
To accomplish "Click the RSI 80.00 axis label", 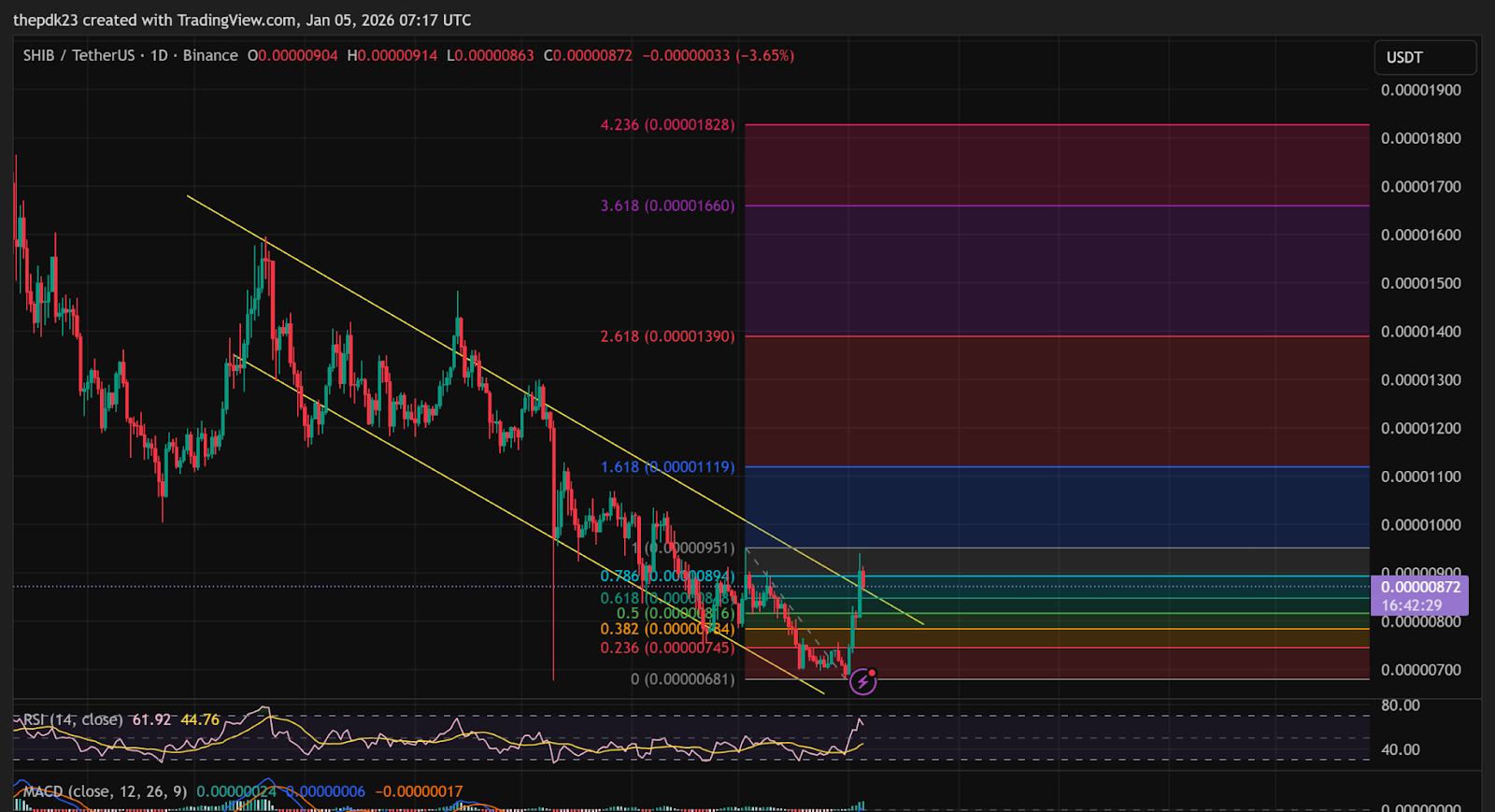I will coord(1401,705).
